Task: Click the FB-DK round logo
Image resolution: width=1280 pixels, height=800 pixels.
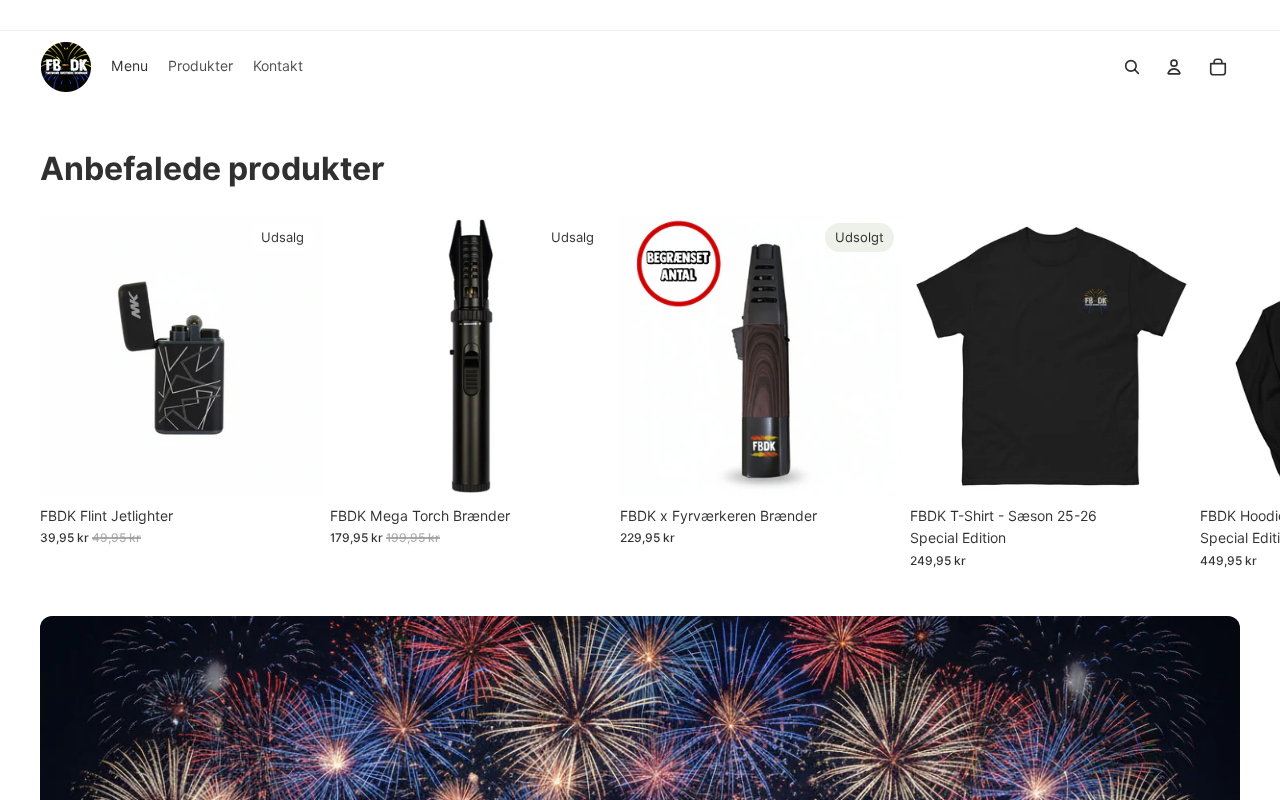Action: tap(66, 67)
